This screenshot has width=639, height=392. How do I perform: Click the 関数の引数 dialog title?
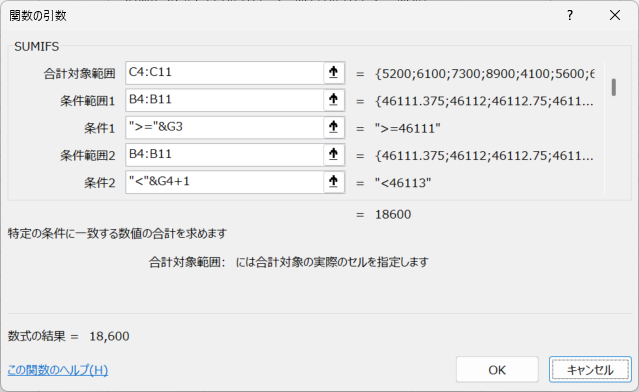(38, 16)
